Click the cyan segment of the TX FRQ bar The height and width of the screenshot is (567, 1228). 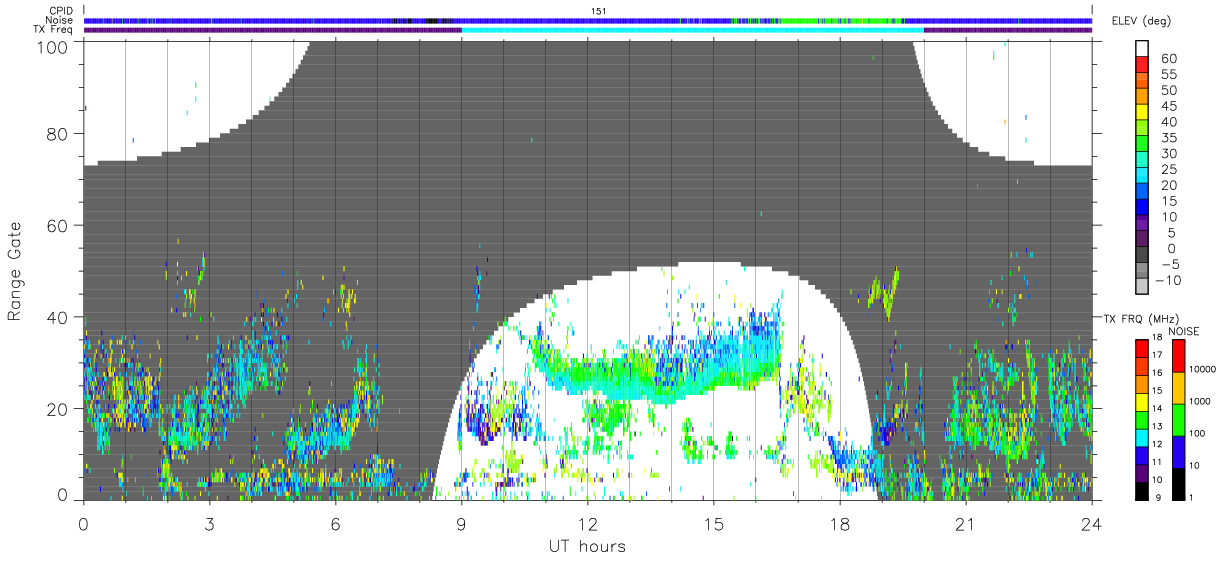(x=1141, y=437)
